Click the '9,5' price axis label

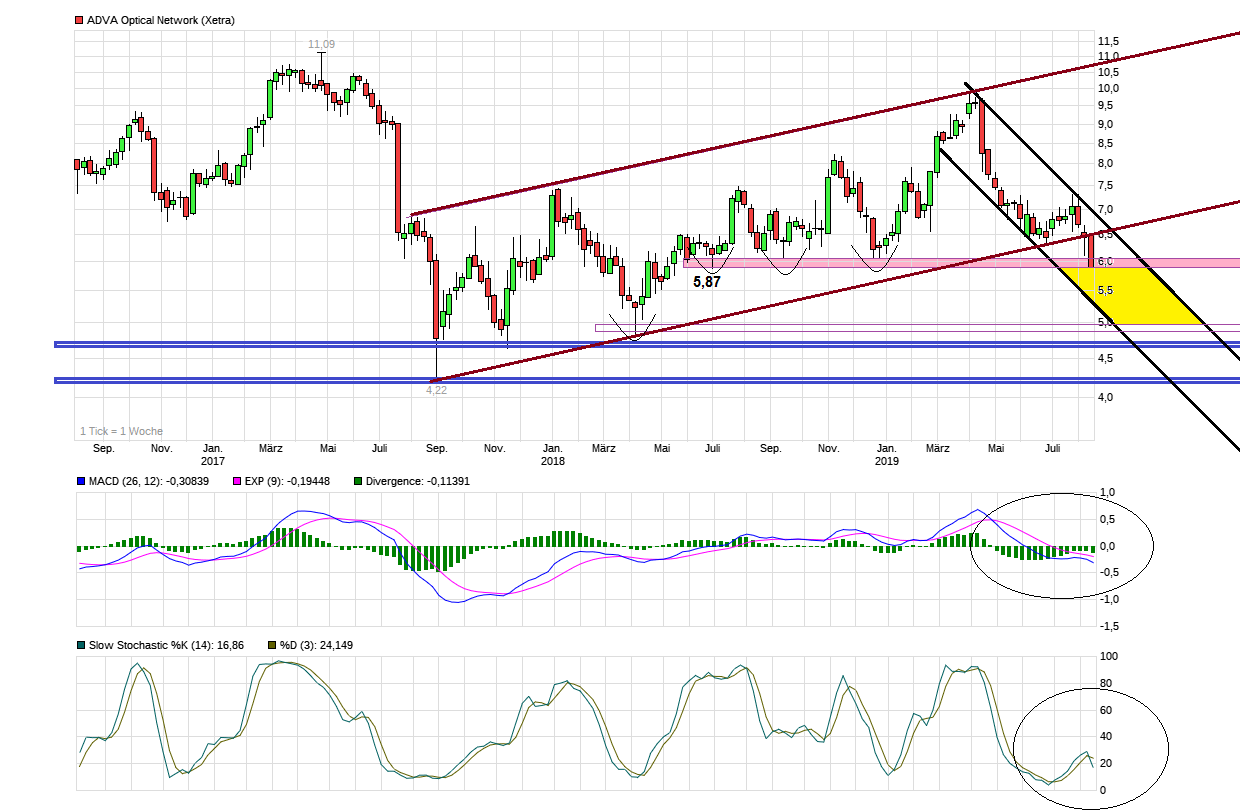click(x=1108, y=105)
